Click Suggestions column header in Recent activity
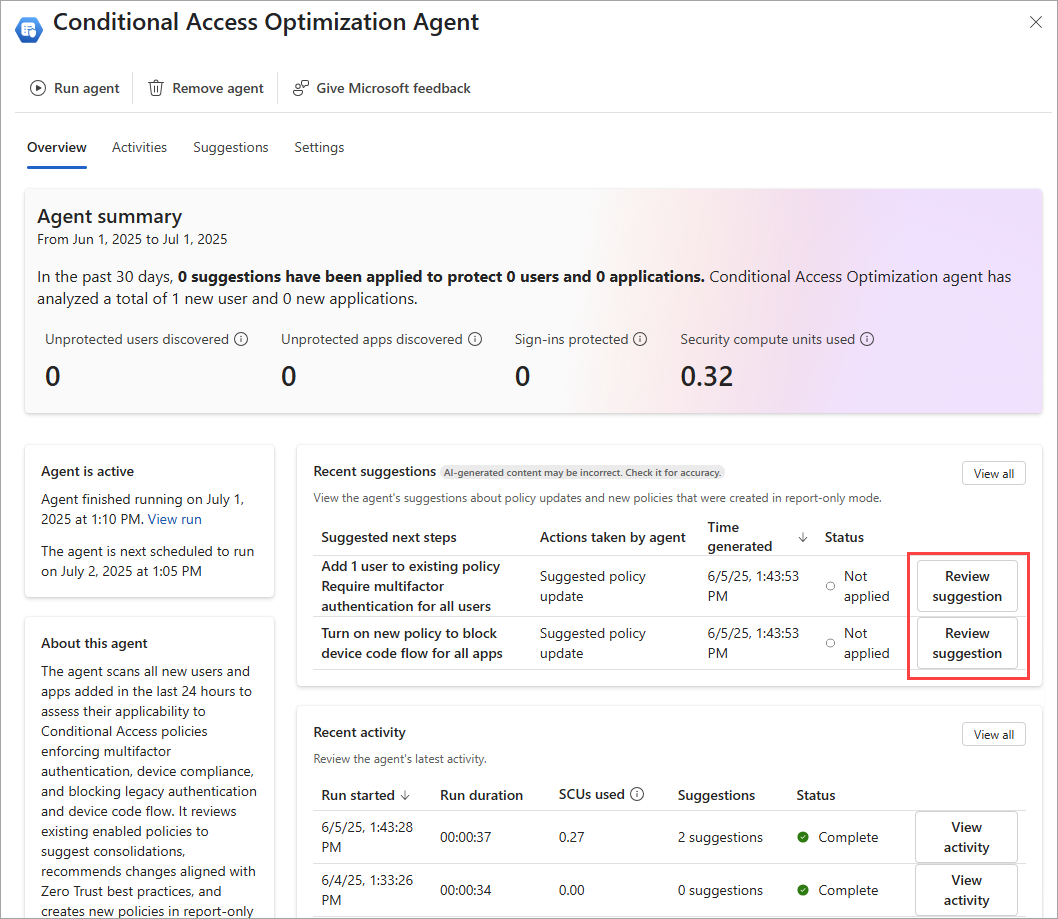 point(716,795)
